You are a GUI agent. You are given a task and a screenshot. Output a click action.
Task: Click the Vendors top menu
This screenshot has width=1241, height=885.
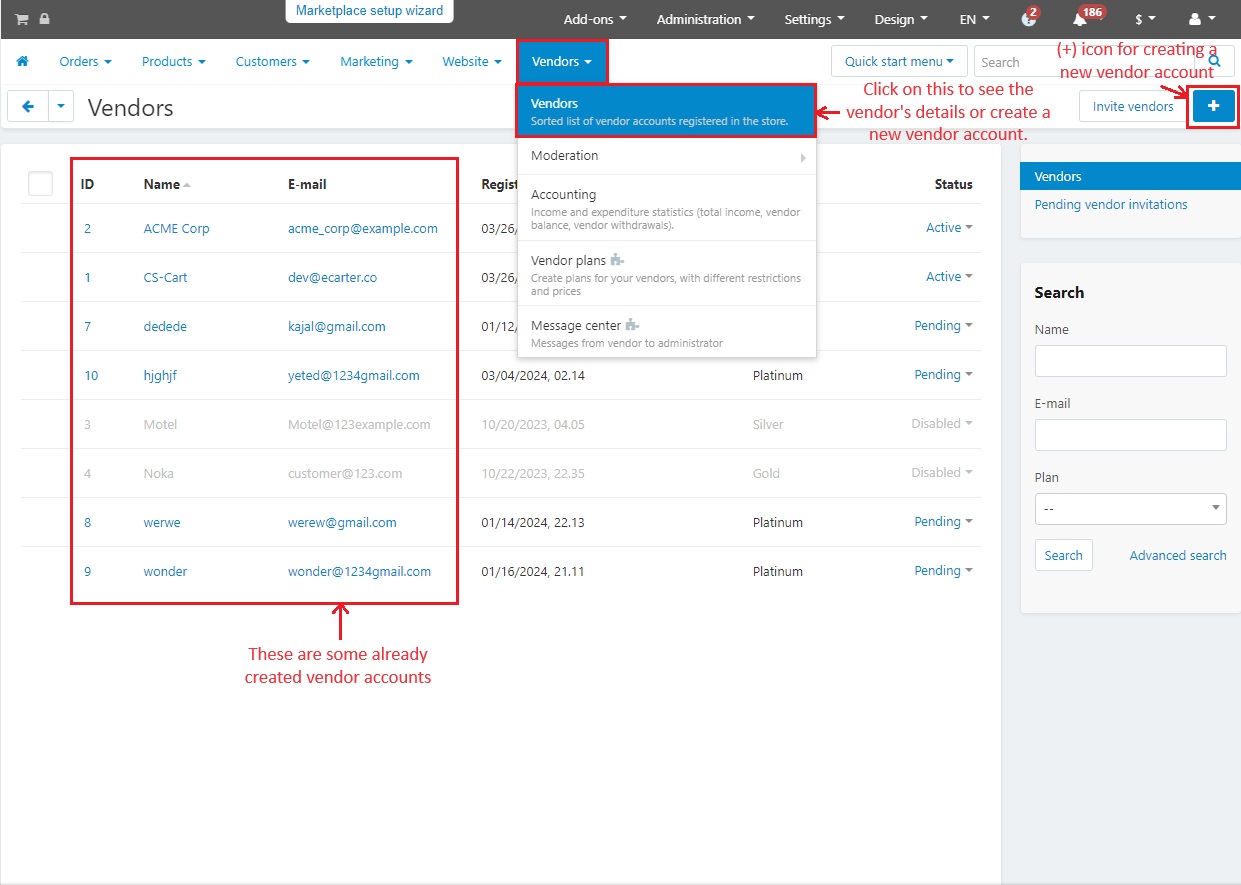point(562,61)
